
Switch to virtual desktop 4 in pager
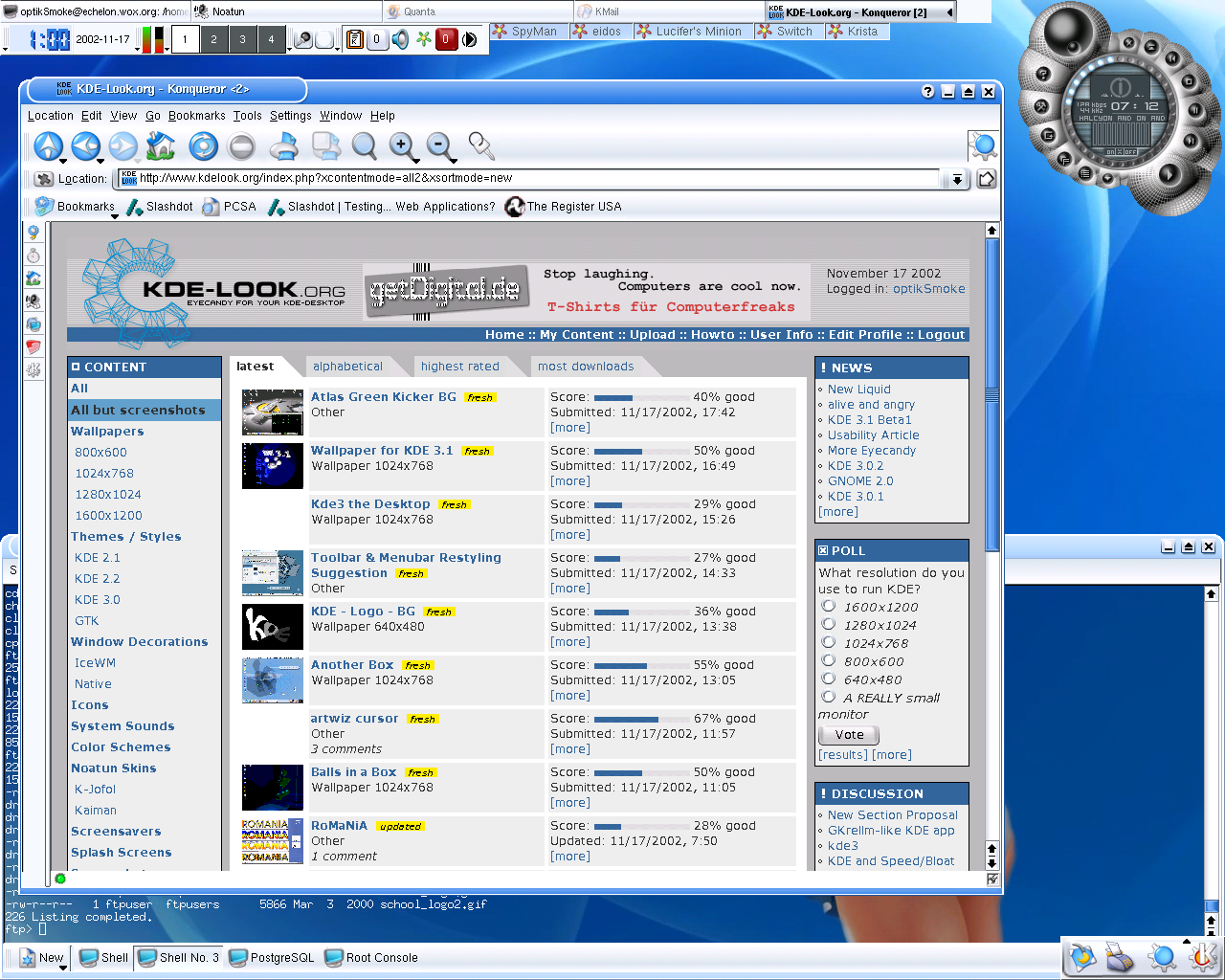271,39
